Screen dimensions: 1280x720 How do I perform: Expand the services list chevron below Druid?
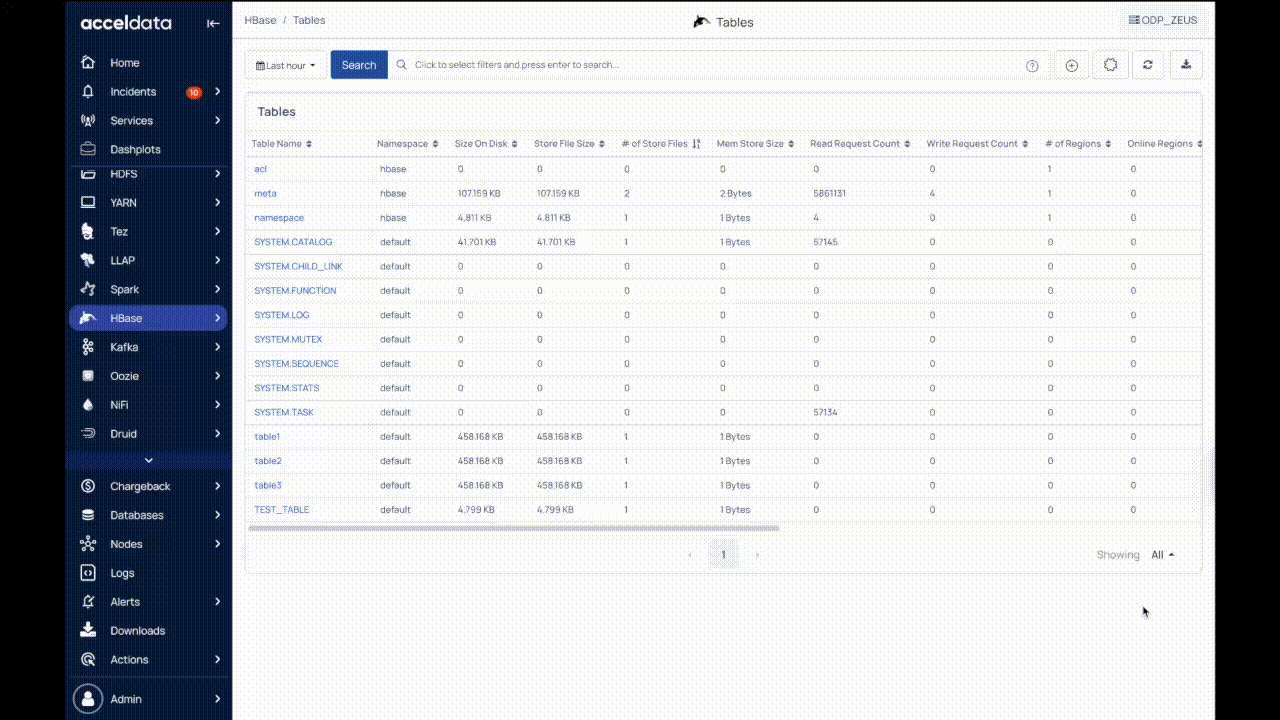(x=149, y=460)
